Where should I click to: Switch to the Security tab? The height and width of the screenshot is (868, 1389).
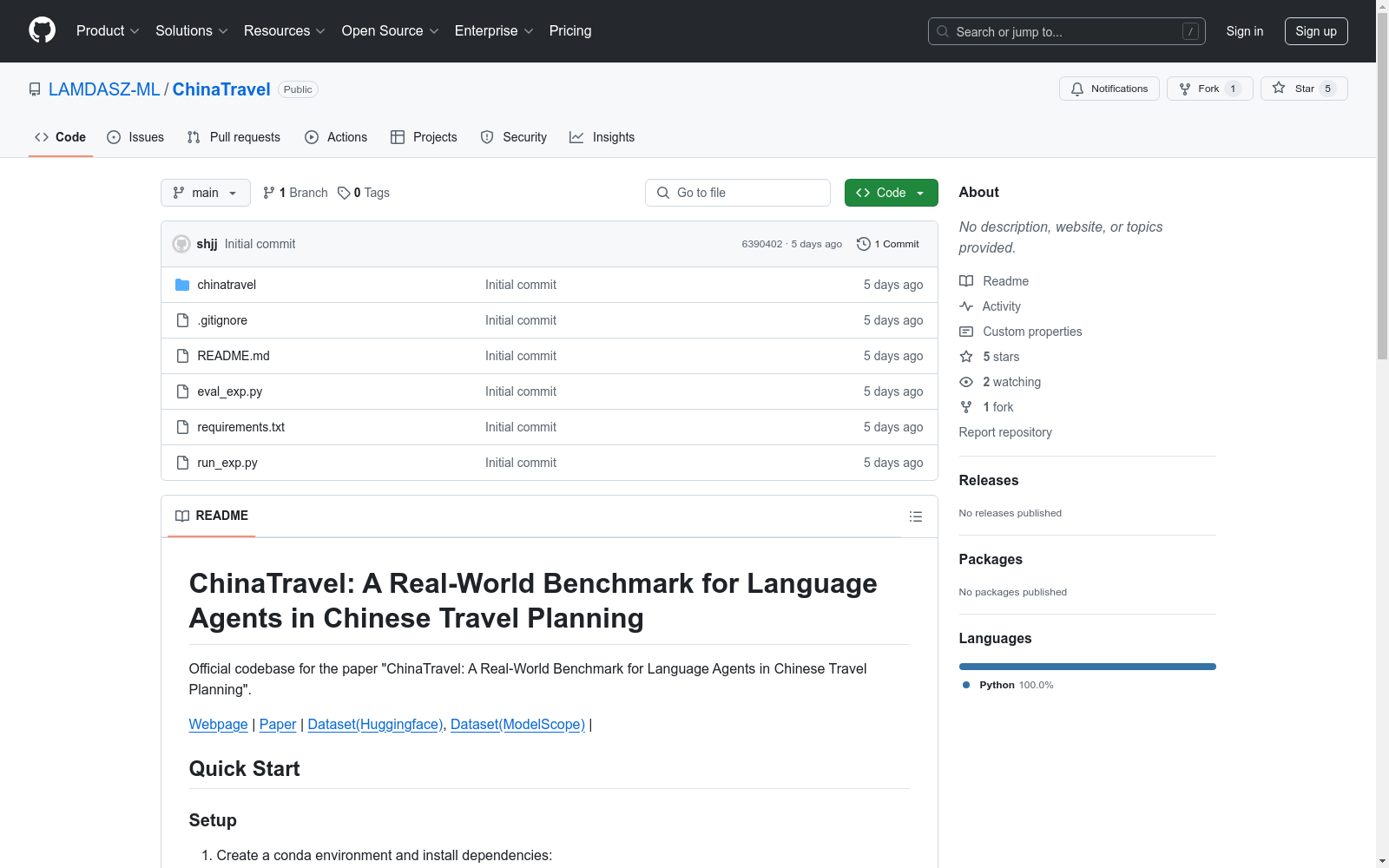pyautogui.click(x=514, y=137)
